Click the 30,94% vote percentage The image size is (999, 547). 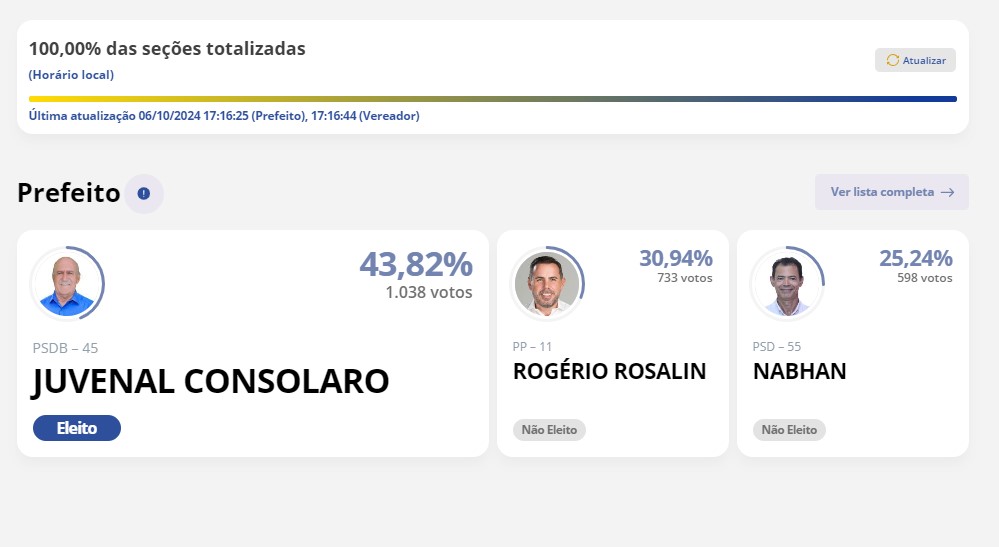click(676, 258)
